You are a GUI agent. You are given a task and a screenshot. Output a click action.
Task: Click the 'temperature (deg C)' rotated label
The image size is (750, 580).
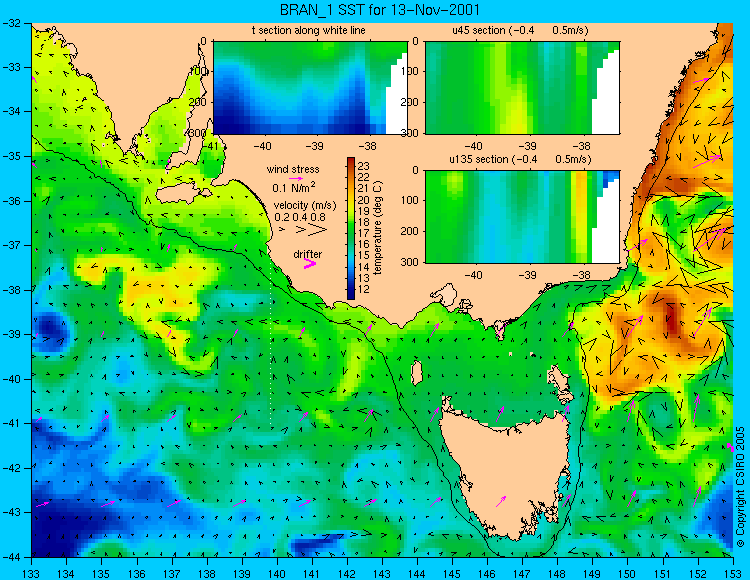(x=378, y=228)
